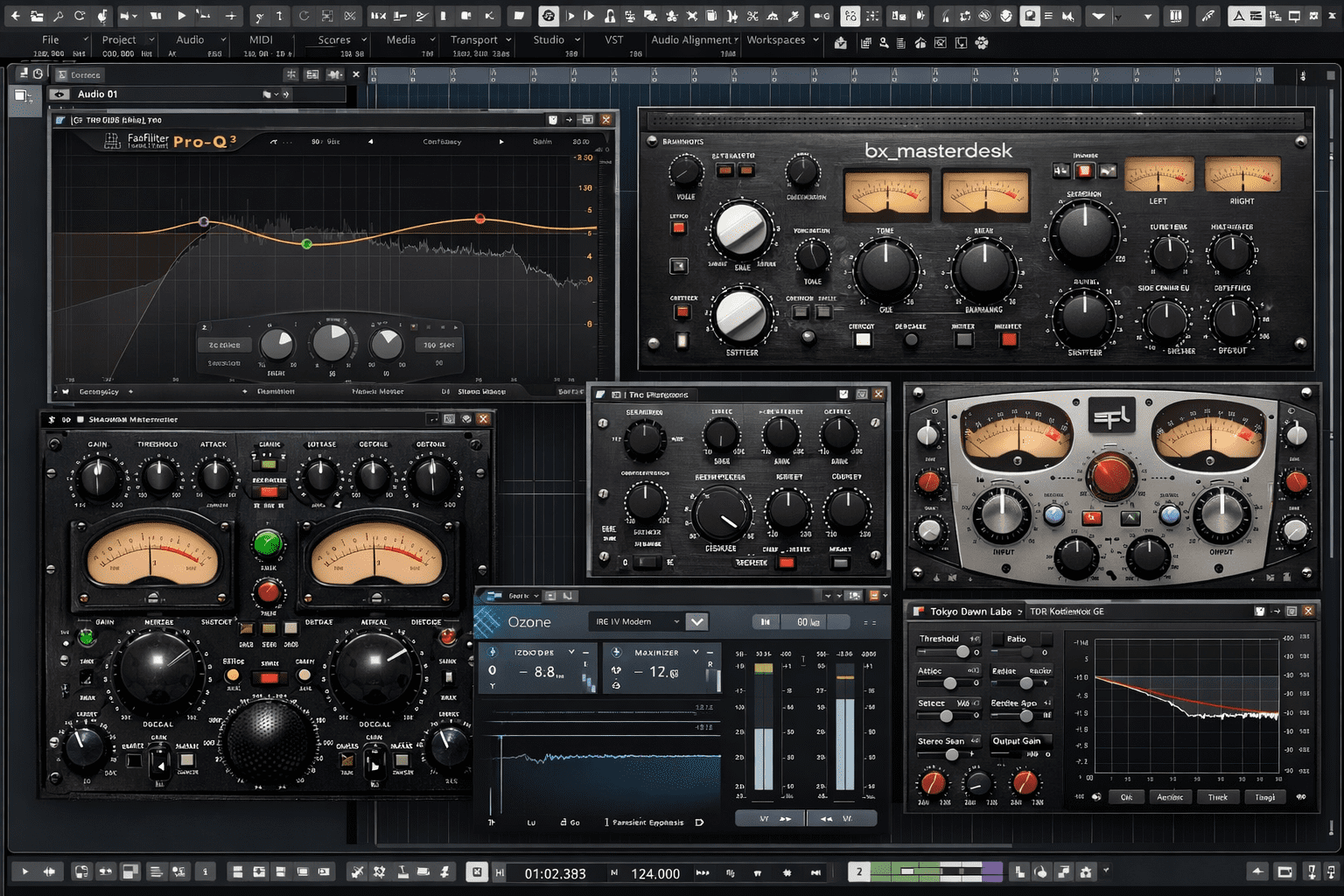Viewport: 1344px width, 896px height.
Task: Click the skip-to-end icon in bottom transport bar
Action: tap(815, 872)
